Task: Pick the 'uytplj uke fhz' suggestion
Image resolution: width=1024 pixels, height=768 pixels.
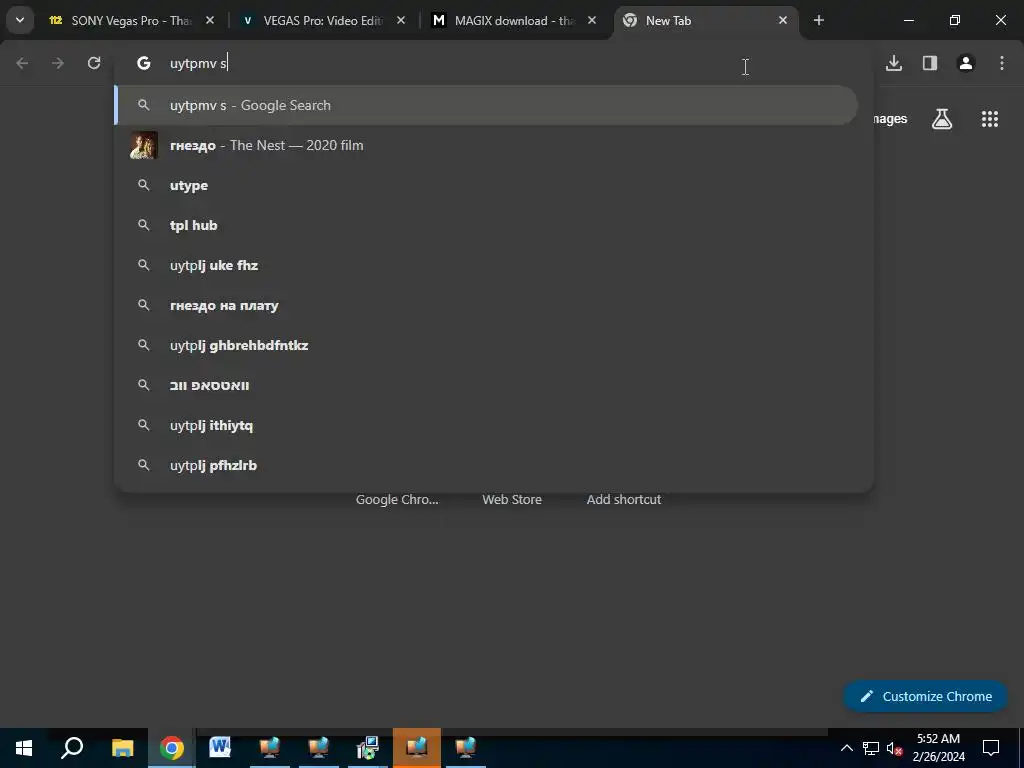Action: [486, 265]
